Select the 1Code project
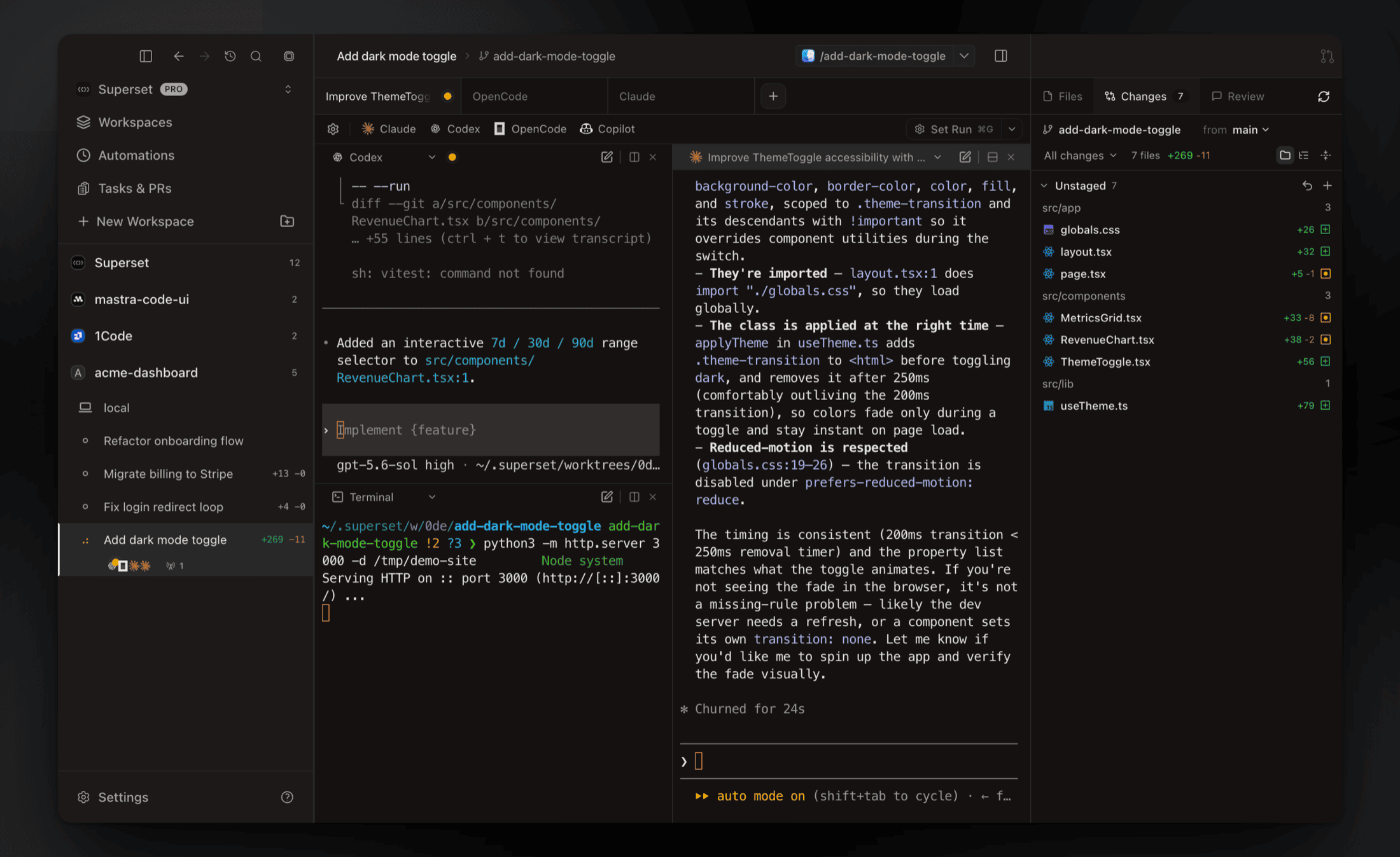Screen dimensions: 1400x857 (x=185, y=336)
